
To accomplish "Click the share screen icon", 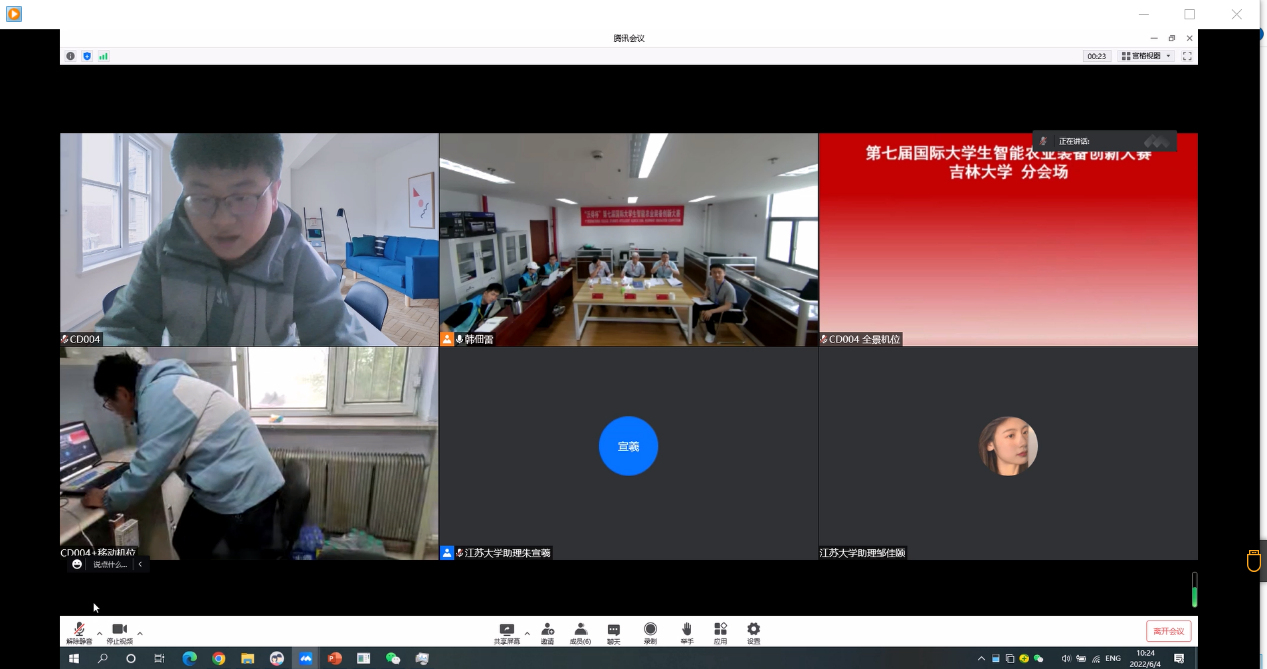I will (506, 630).
